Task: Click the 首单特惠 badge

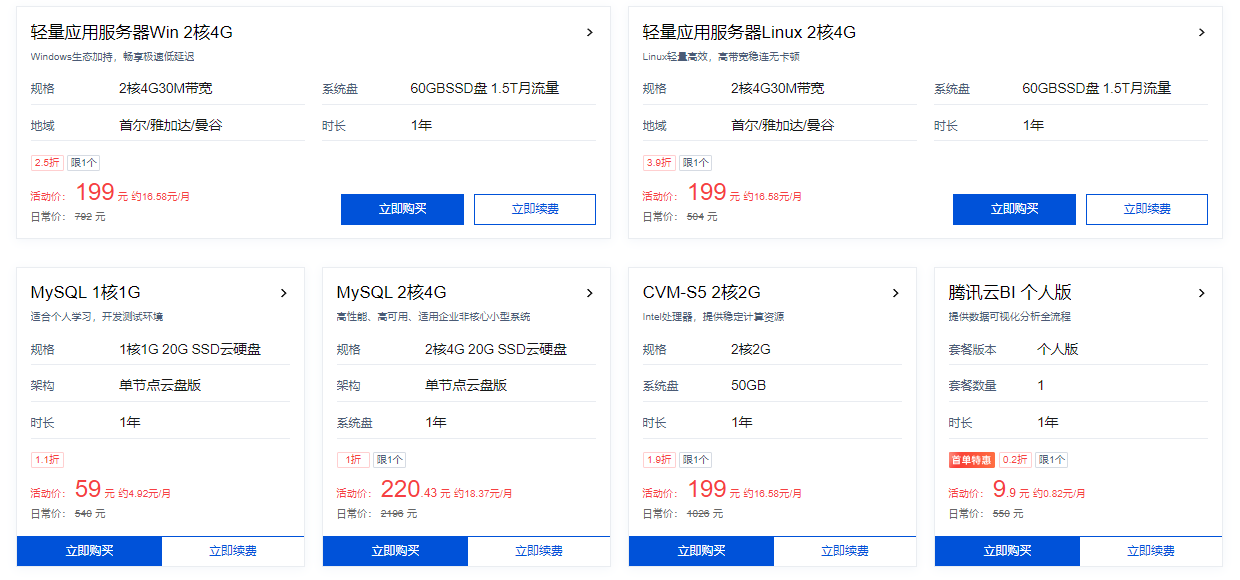Action: point(971,460)
